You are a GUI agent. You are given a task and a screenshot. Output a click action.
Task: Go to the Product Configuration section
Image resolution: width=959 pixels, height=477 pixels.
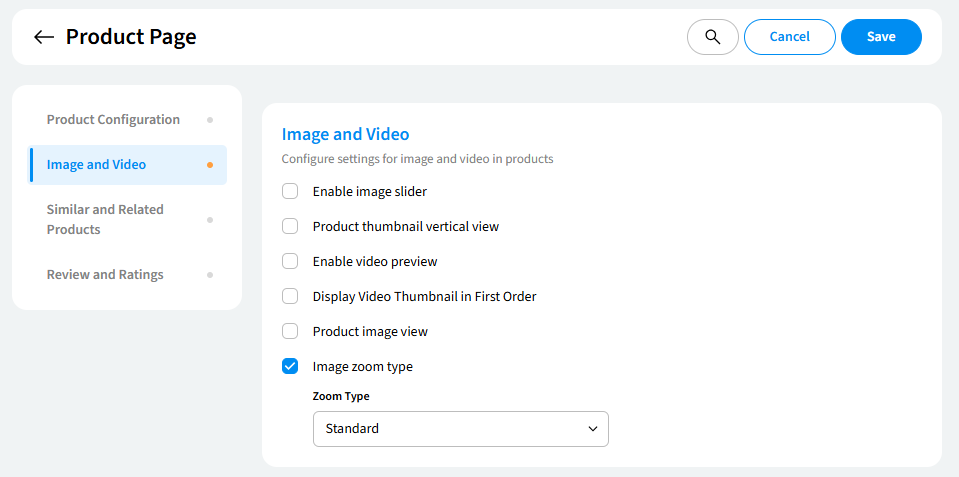[113, 120]
